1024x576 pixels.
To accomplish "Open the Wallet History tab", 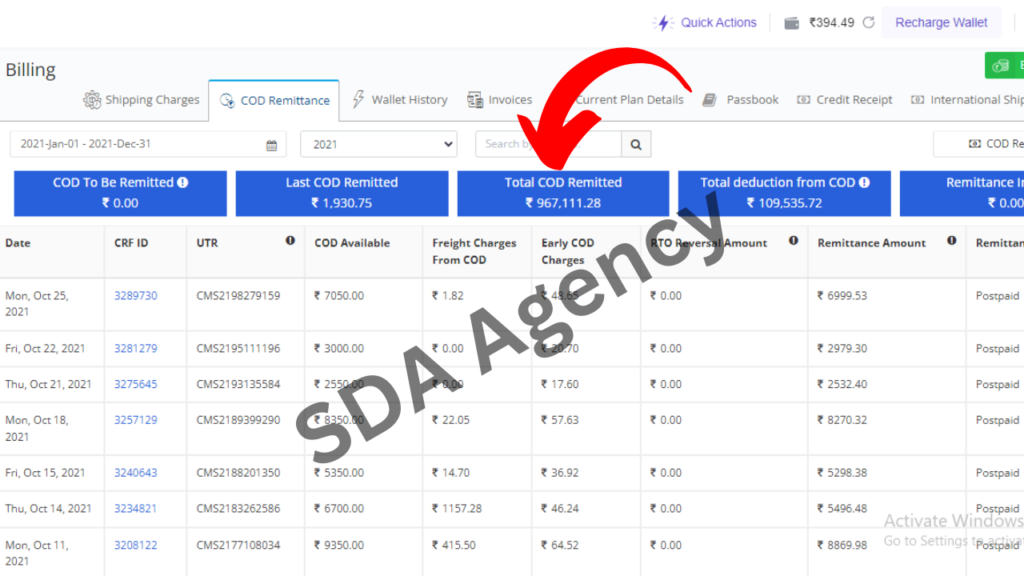I will tap(399, 100).
